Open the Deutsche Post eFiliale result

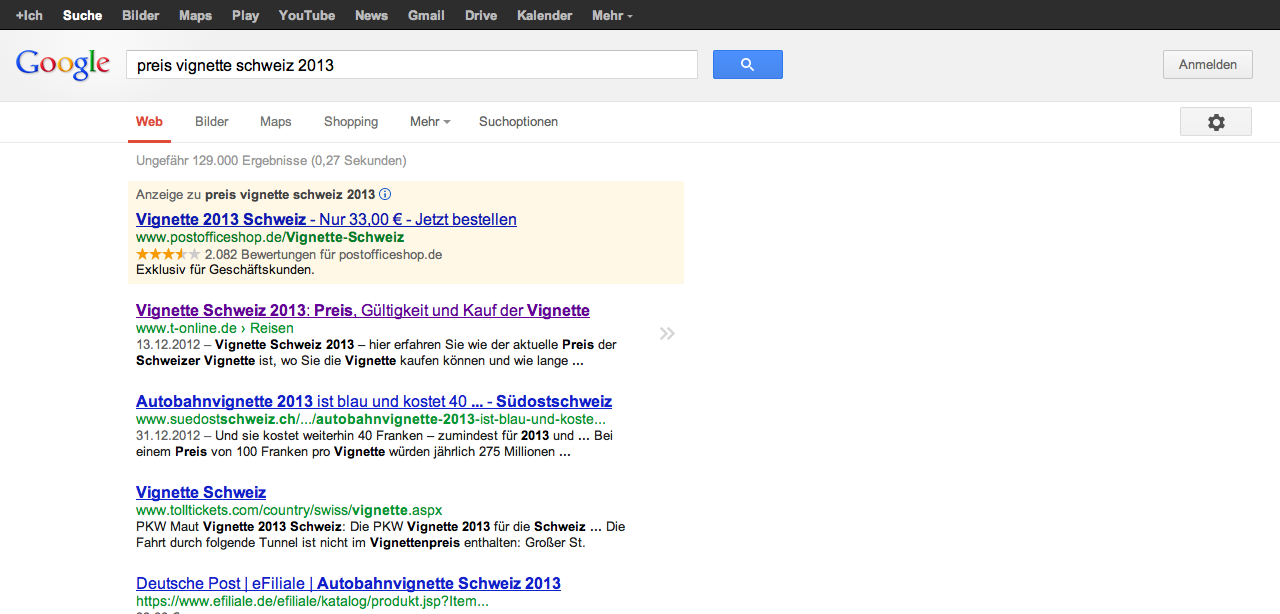(x=348, y=583)
